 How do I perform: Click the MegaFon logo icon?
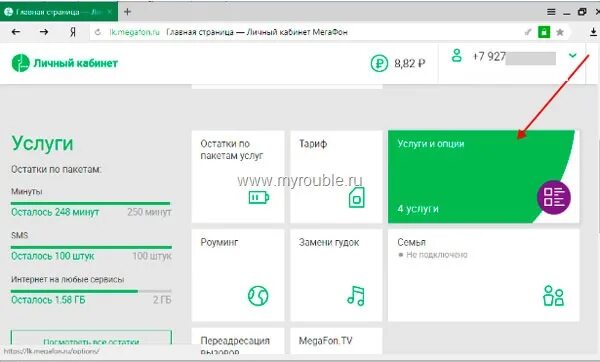(21, 63)
